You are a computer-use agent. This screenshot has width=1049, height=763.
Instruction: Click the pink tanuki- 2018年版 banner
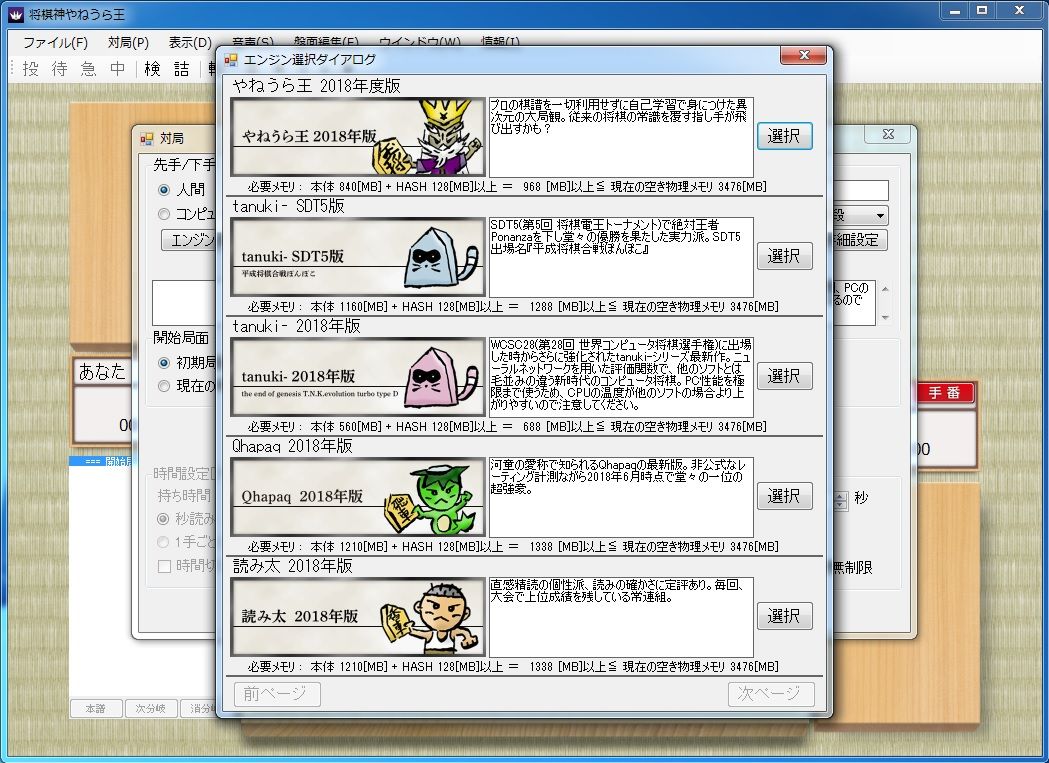pyautogui.click(x=358, y=377)
